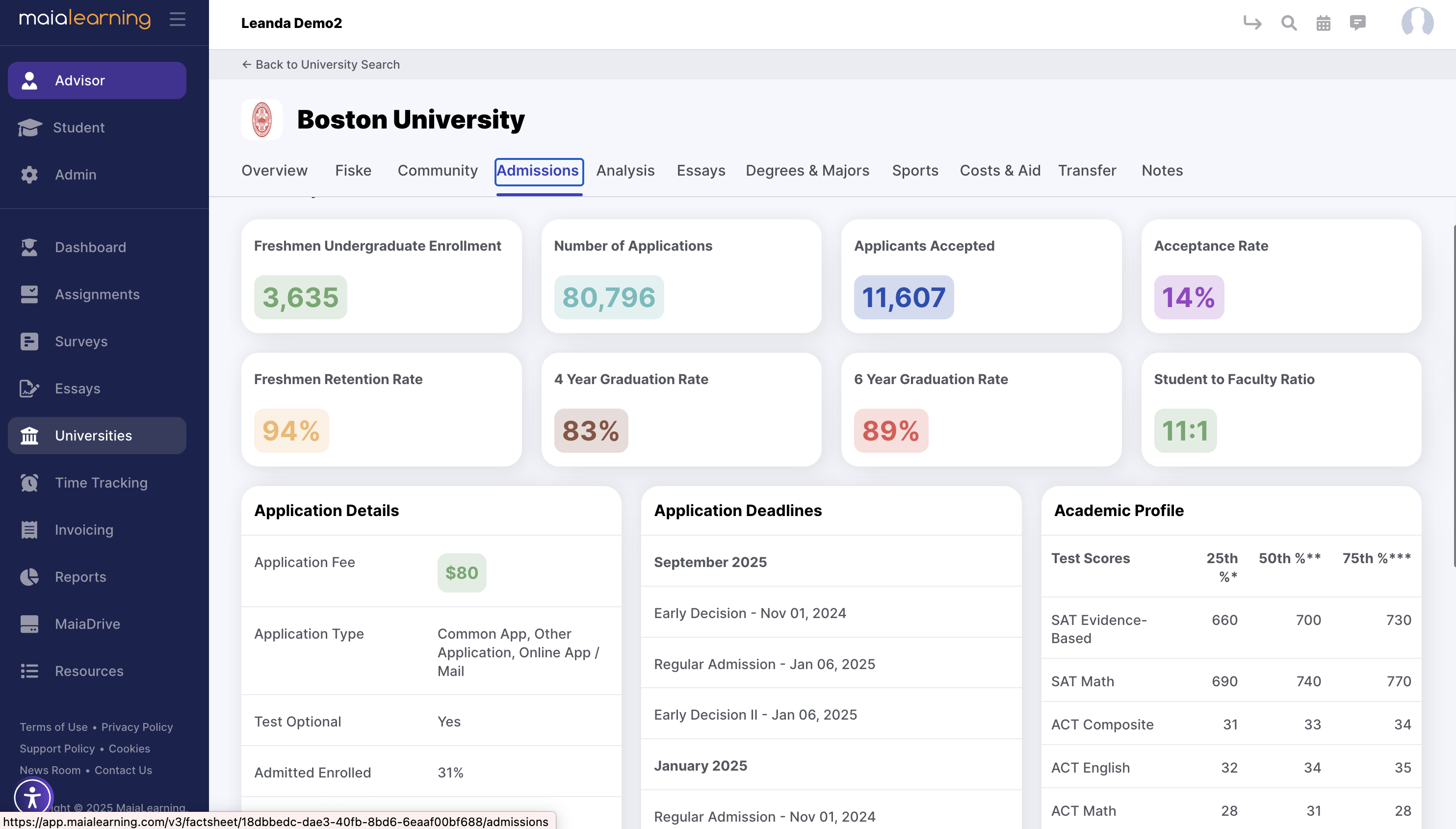Click the Reports pie chart icon
The height and width of the screenshot is (829, 1456).
click(x=29, y=577)
